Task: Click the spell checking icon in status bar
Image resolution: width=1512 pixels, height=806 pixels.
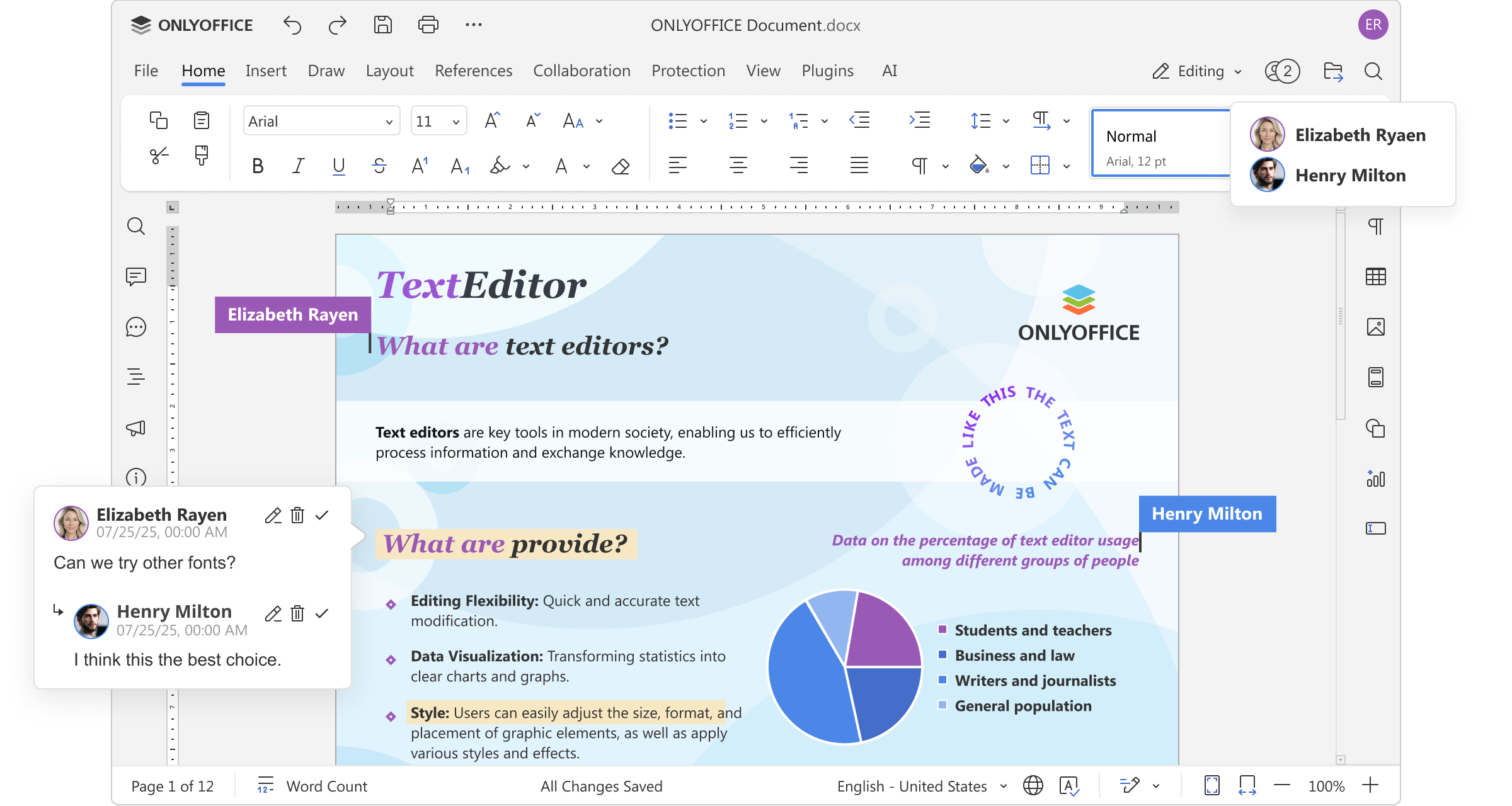Action: coord(1069,786)
